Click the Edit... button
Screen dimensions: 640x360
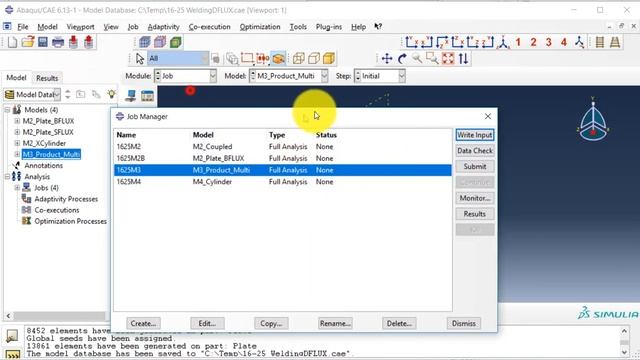coord(207,323)
